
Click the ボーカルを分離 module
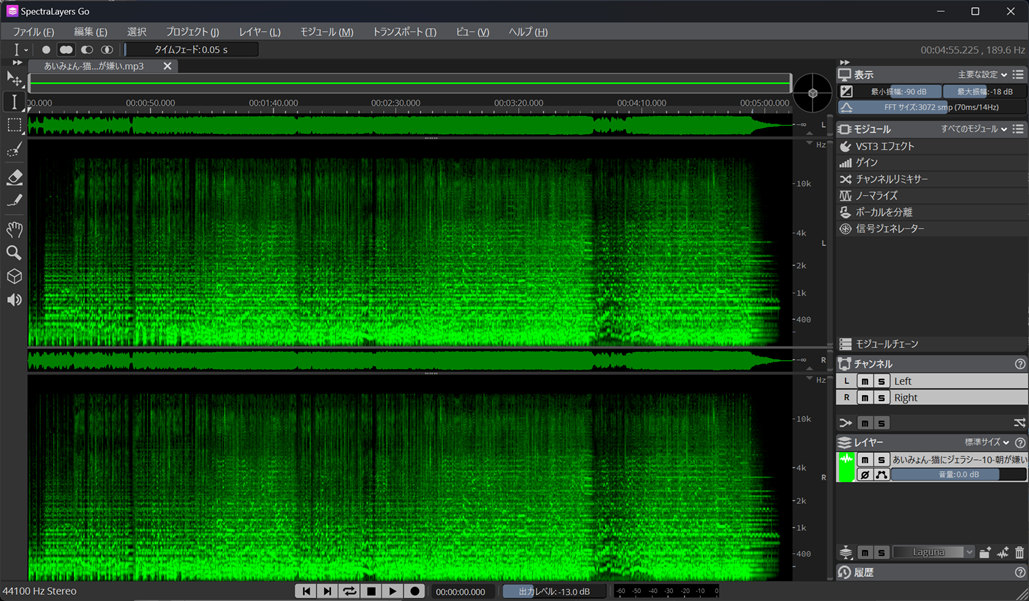883,212
